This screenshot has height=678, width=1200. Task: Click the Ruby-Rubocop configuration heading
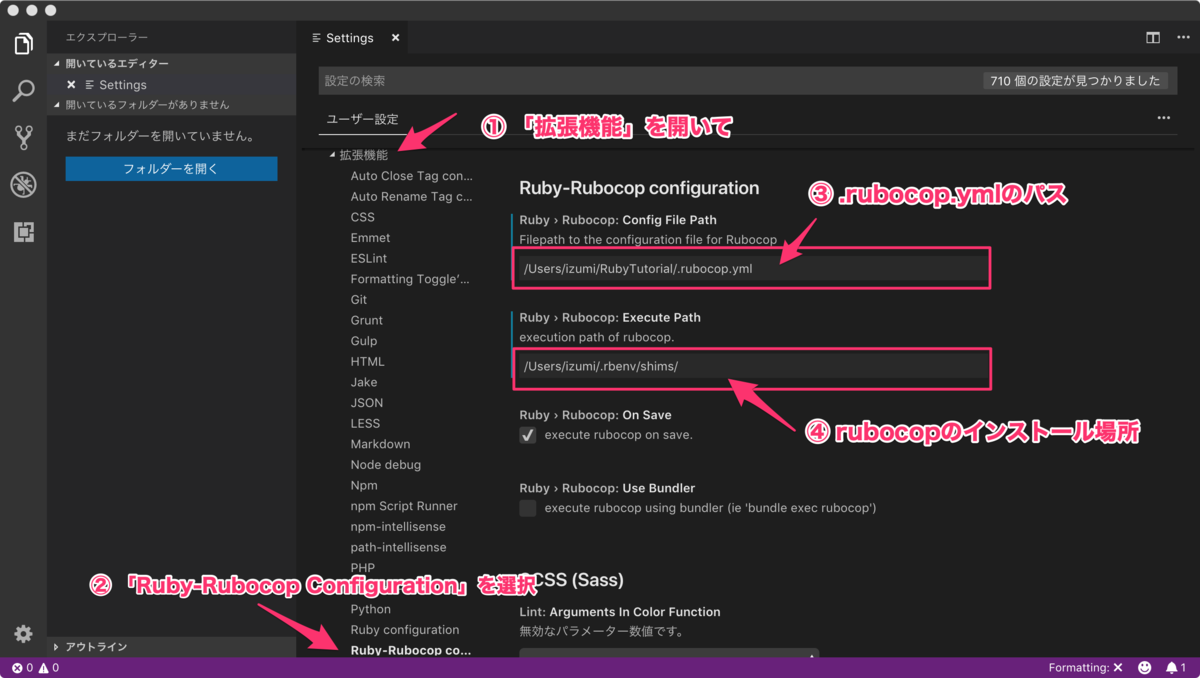click(x=639, y=187)
